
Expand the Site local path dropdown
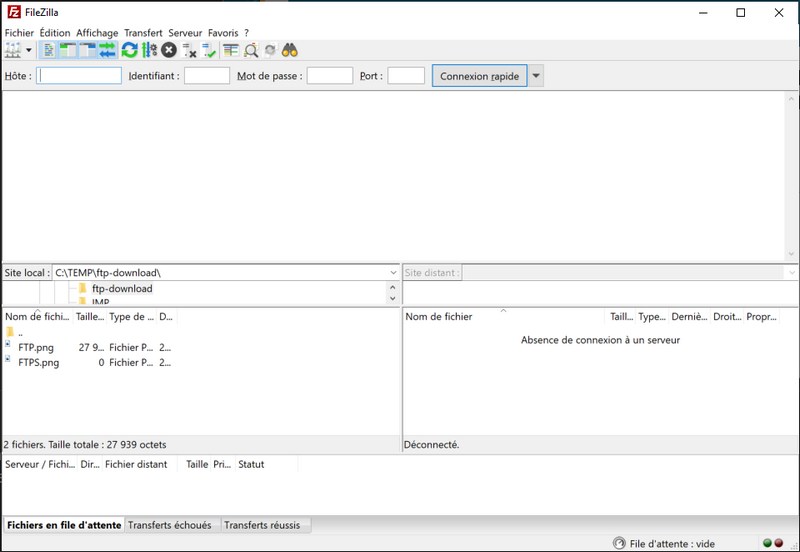(393, 272)
